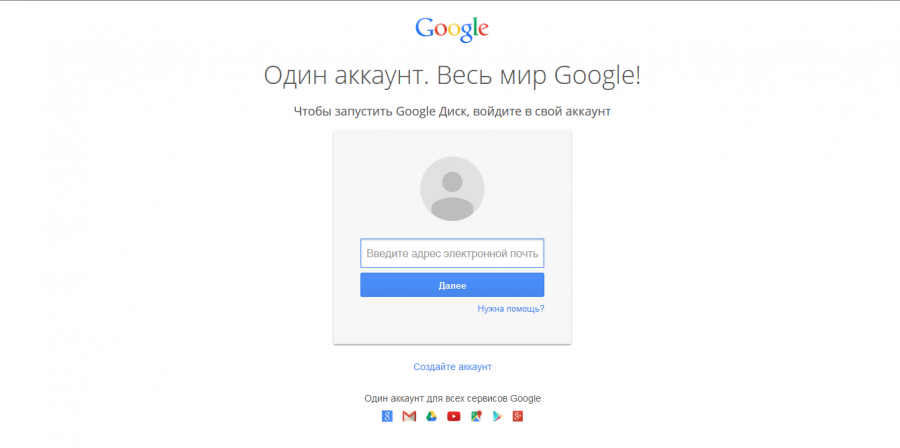Follow the 'Создайте аккаунт' link

coord(452,367)
